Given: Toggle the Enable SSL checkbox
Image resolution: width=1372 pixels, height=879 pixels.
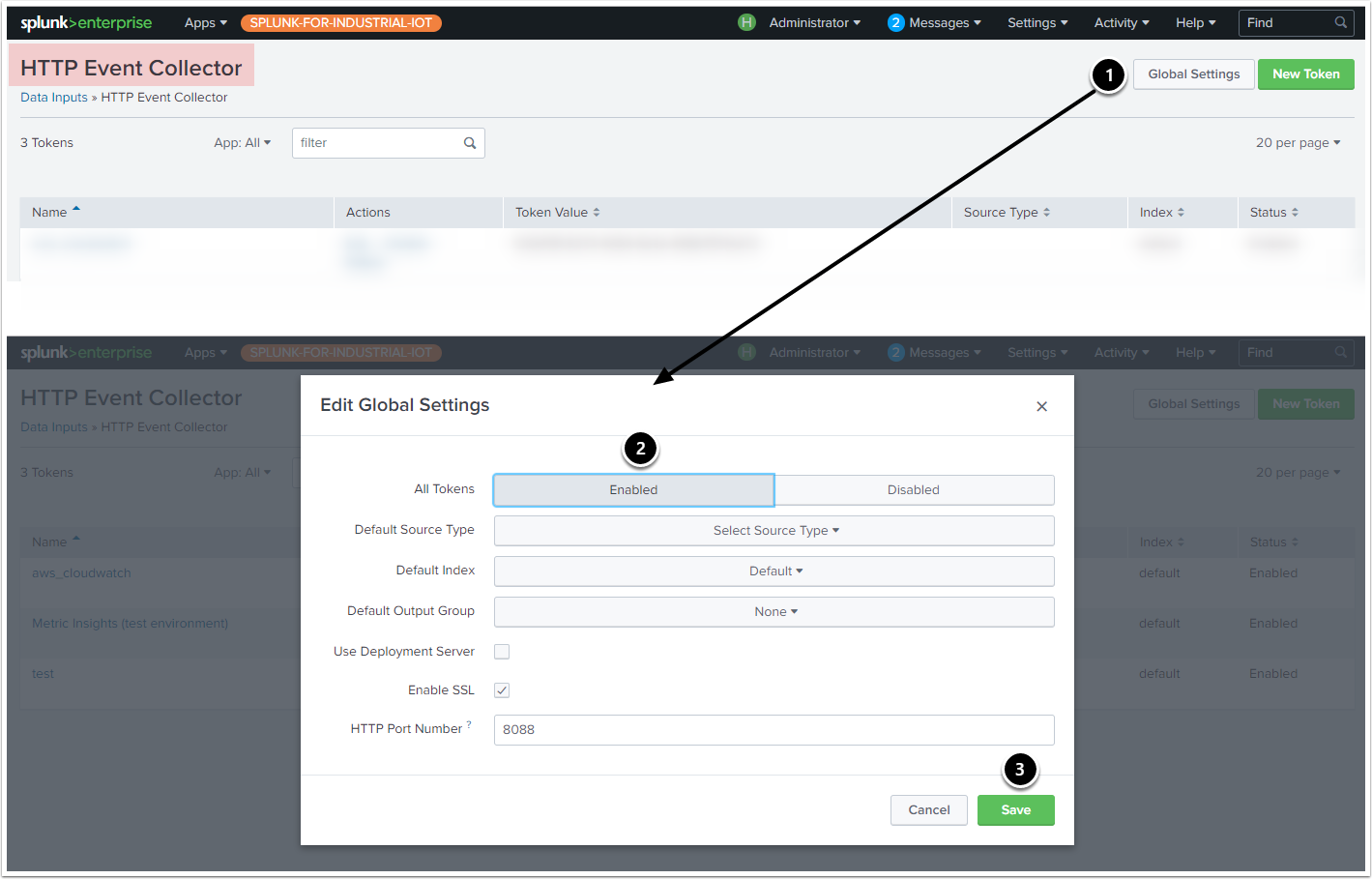Looking at the screenshot, I should 502,690.
